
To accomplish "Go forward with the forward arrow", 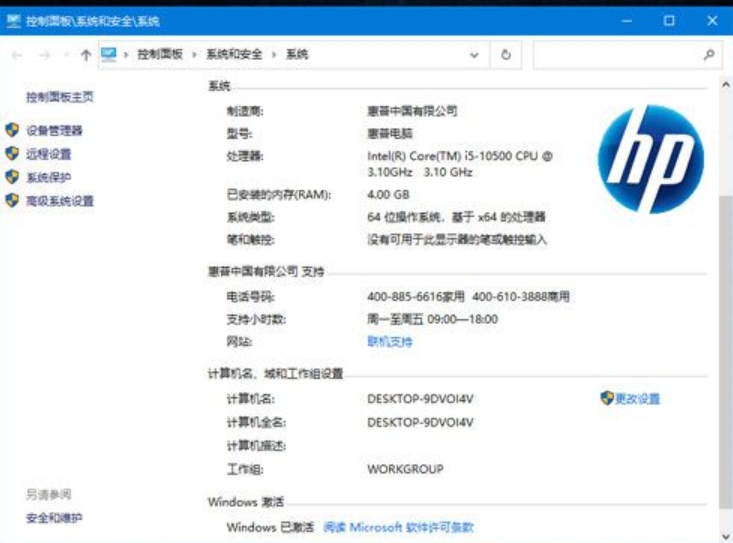I will coord(44,55).
